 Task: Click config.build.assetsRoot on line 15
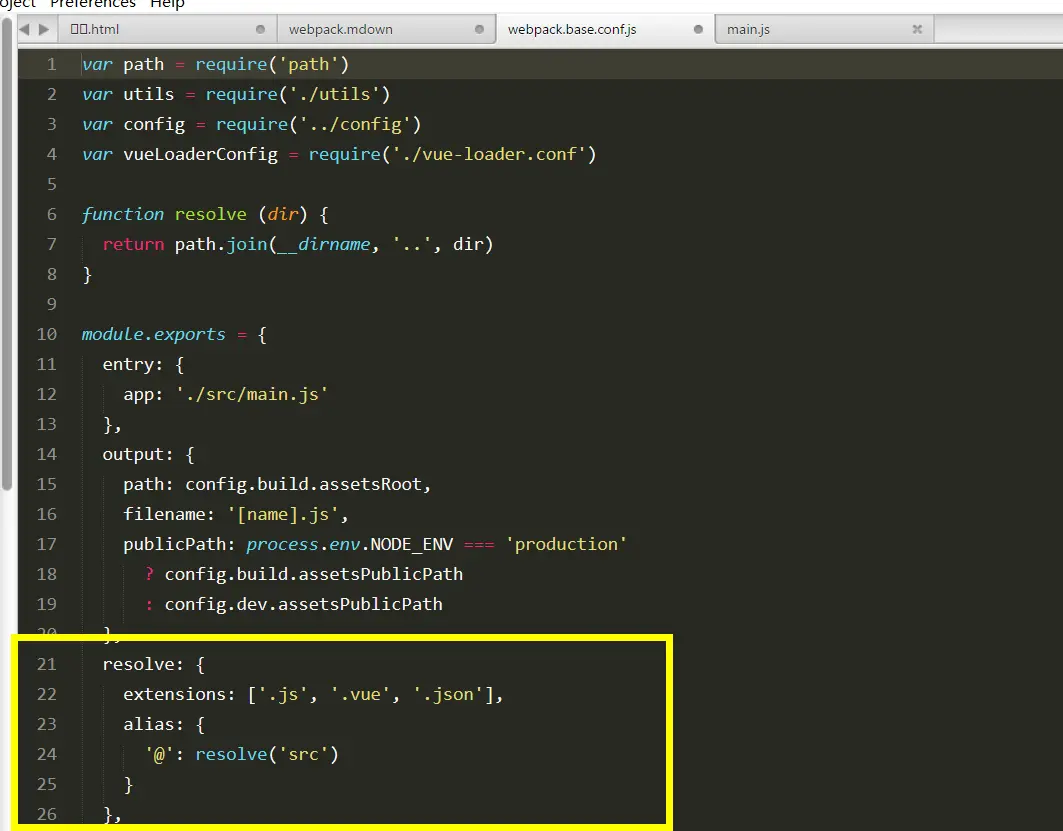[304, 484]
